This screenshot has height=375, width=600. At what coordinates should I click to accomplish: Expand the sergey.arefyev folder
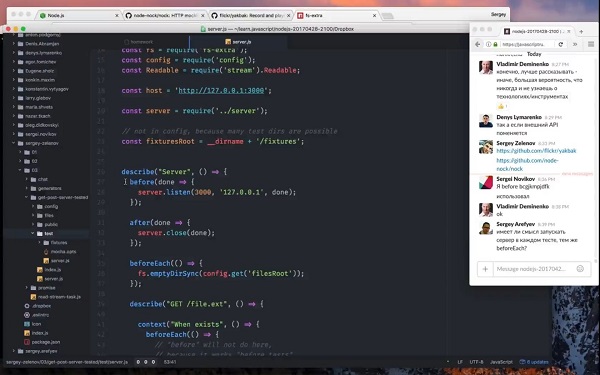click(14, 351)
